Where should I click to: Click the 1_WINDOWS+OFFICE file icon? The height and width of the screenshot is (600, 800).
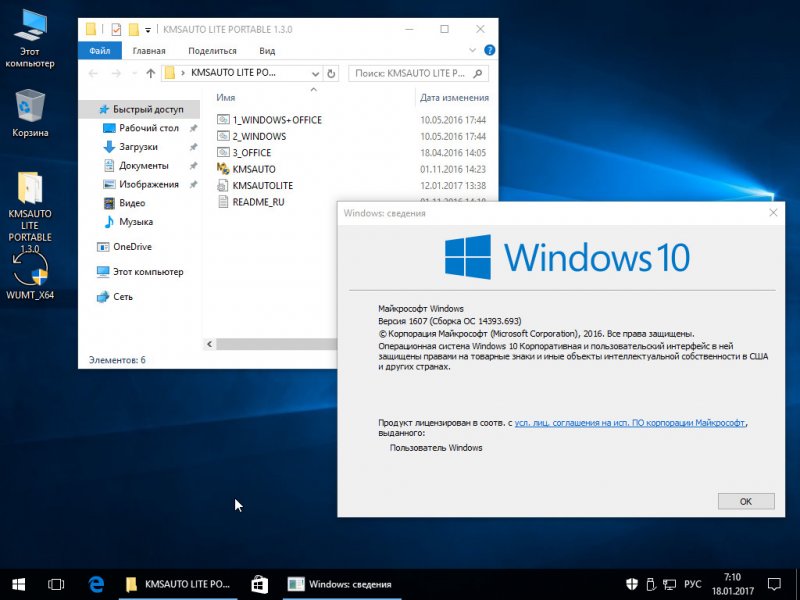point(223,120)
